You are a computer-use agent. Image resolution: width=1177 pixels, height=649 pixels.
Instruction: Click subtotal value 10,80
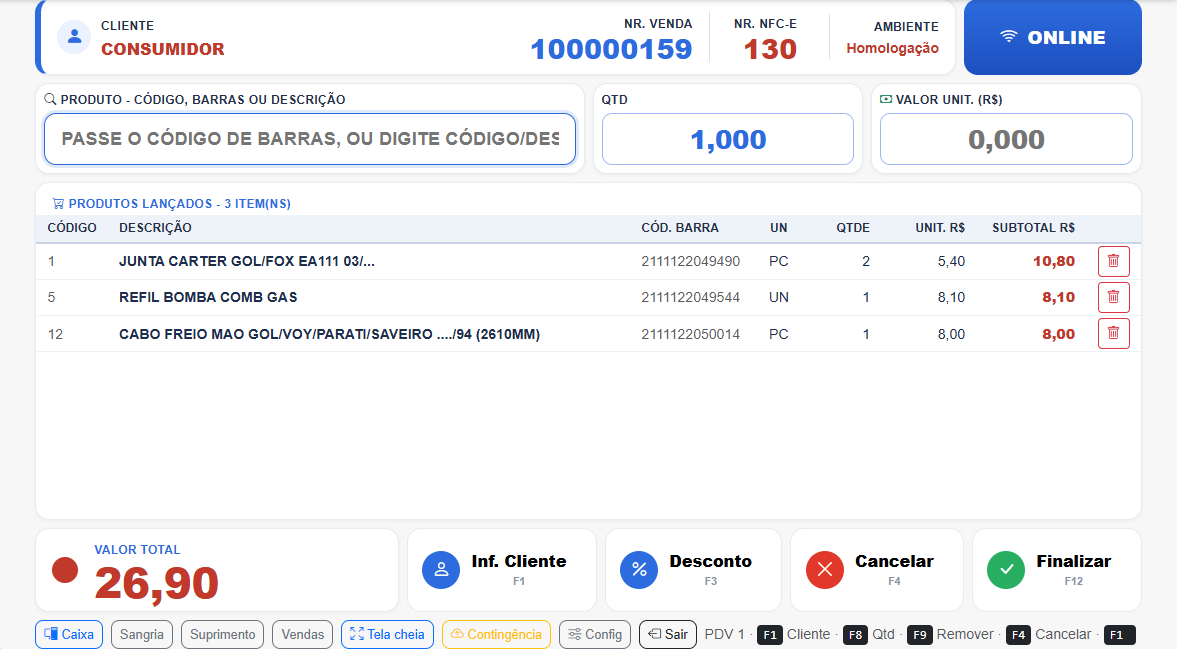point(1054,261)
